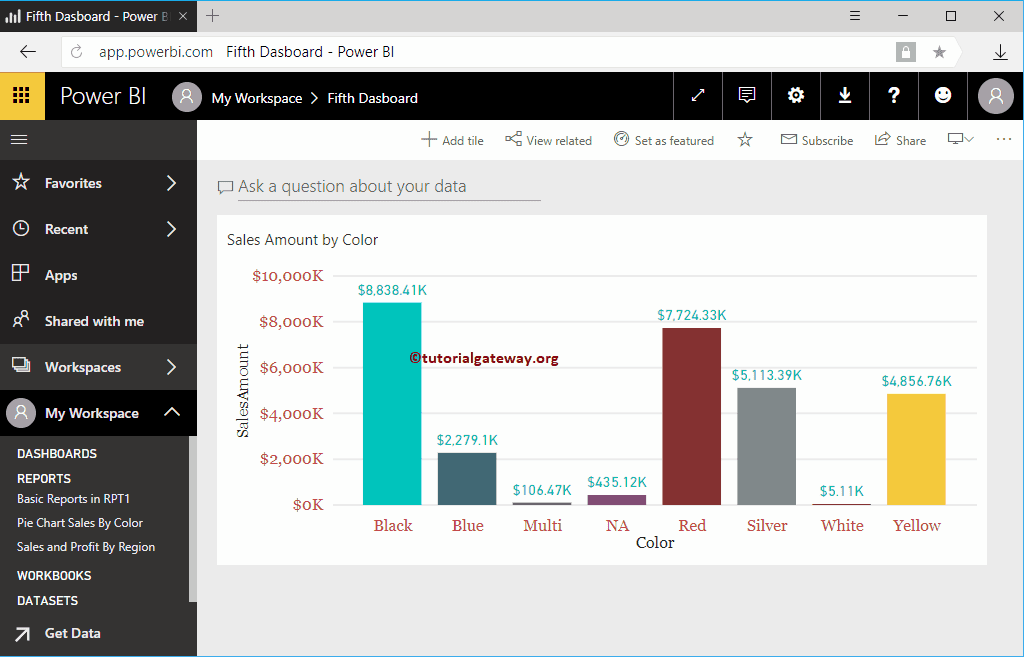Click the Q&A question input box

pos(388,187)
